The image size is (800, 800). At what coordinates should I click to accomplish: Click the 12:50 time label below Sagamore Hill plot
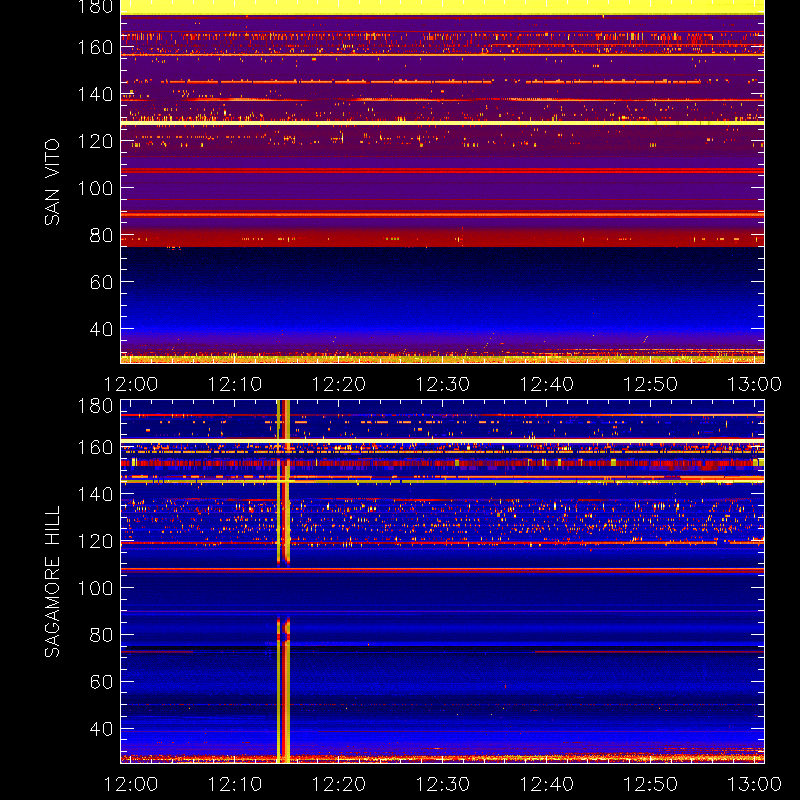point(651,784)
